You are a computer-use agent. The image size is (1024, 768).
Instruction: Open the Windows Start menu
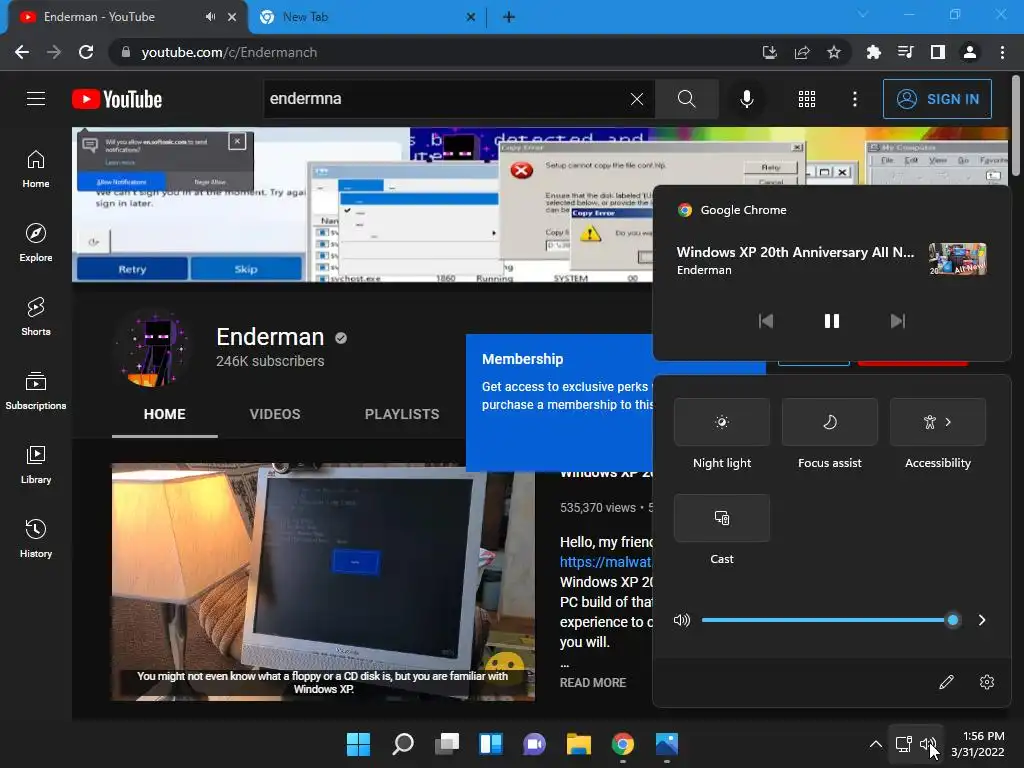click(x=358, y=744)
